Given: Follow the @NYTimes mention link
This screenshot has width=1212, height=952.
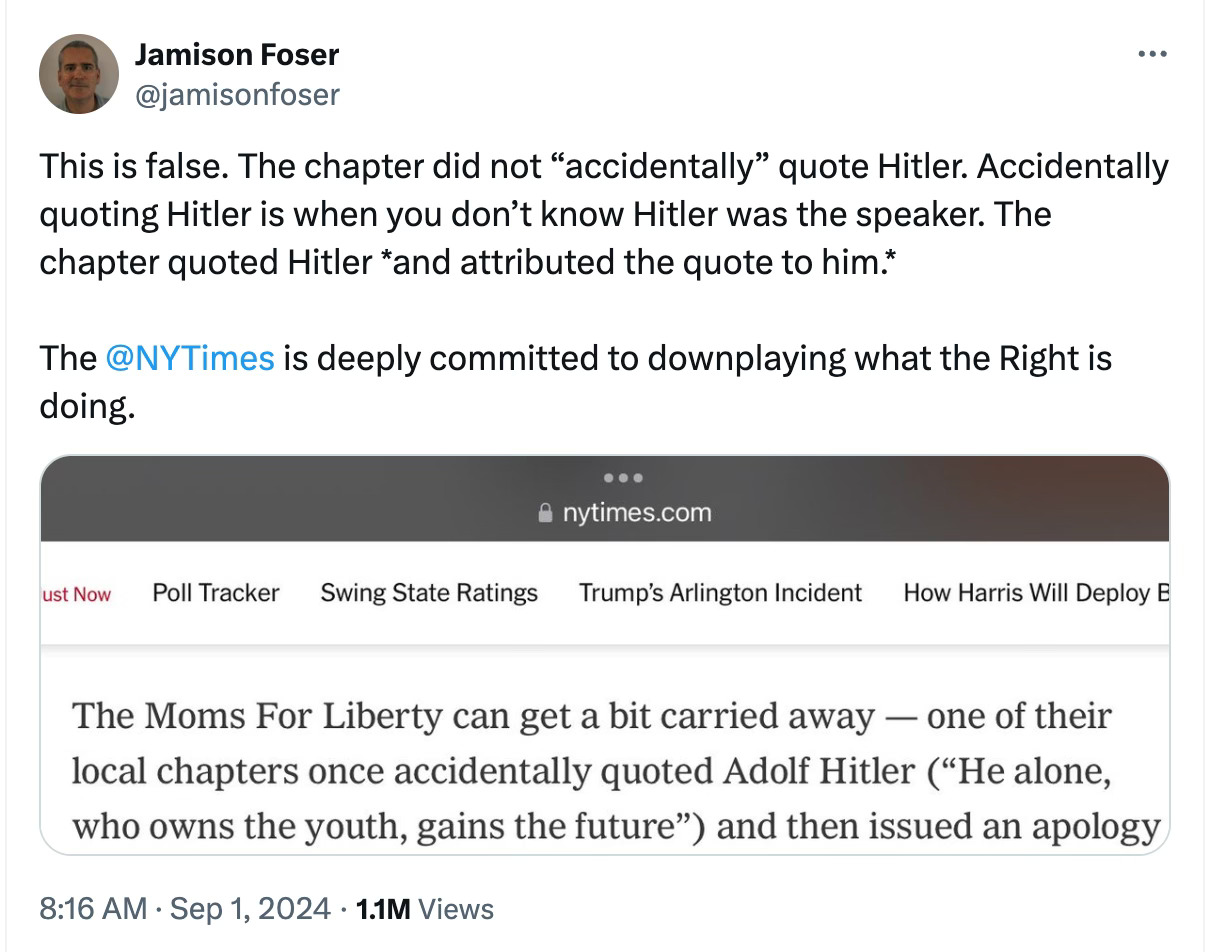Looking at the screenshot, I should (189, 358).
